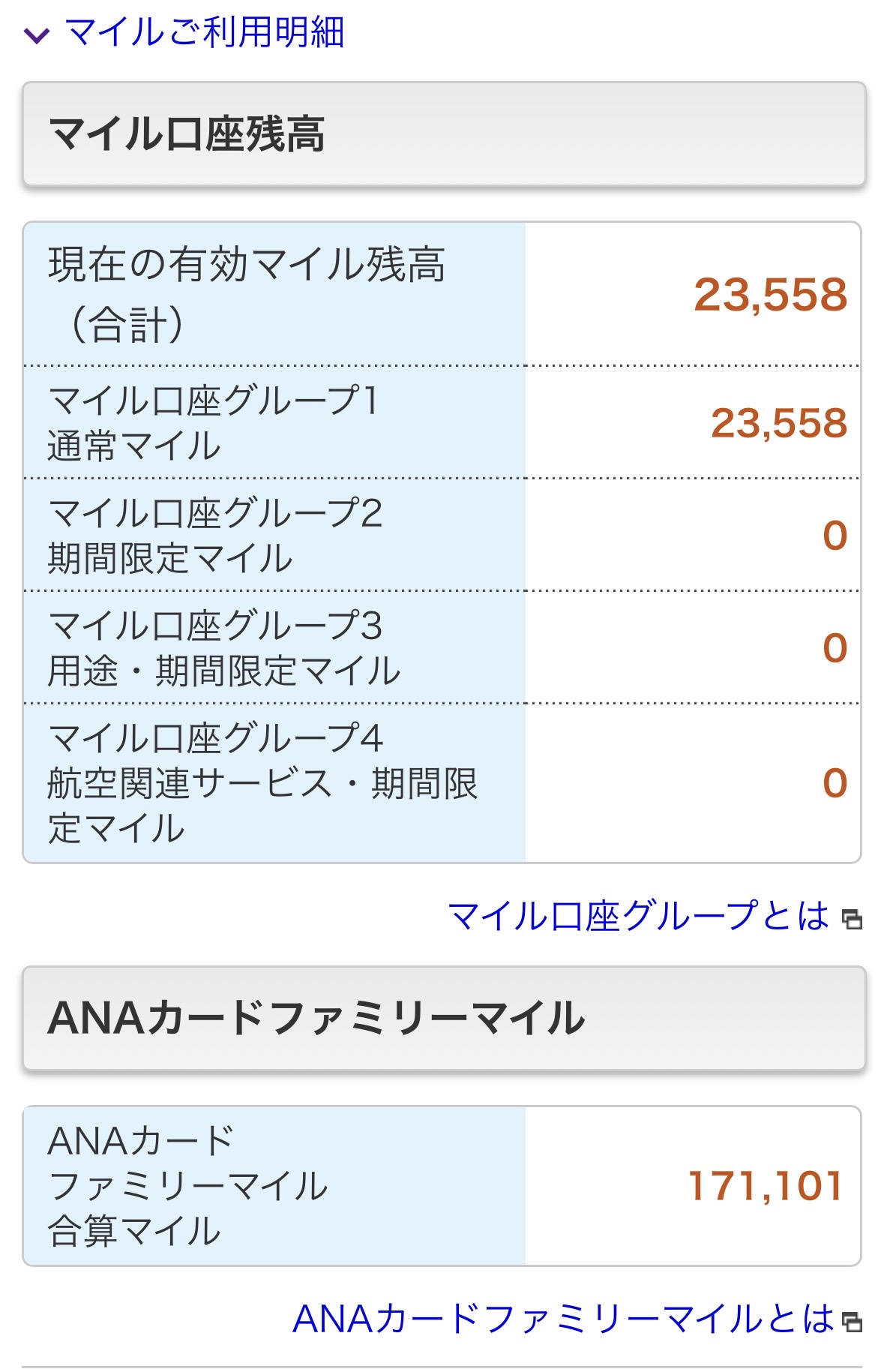Select the ファミリーマイル 合算マイル label
Screen dimensions: 884x1372
click(x=187, y=1186)
